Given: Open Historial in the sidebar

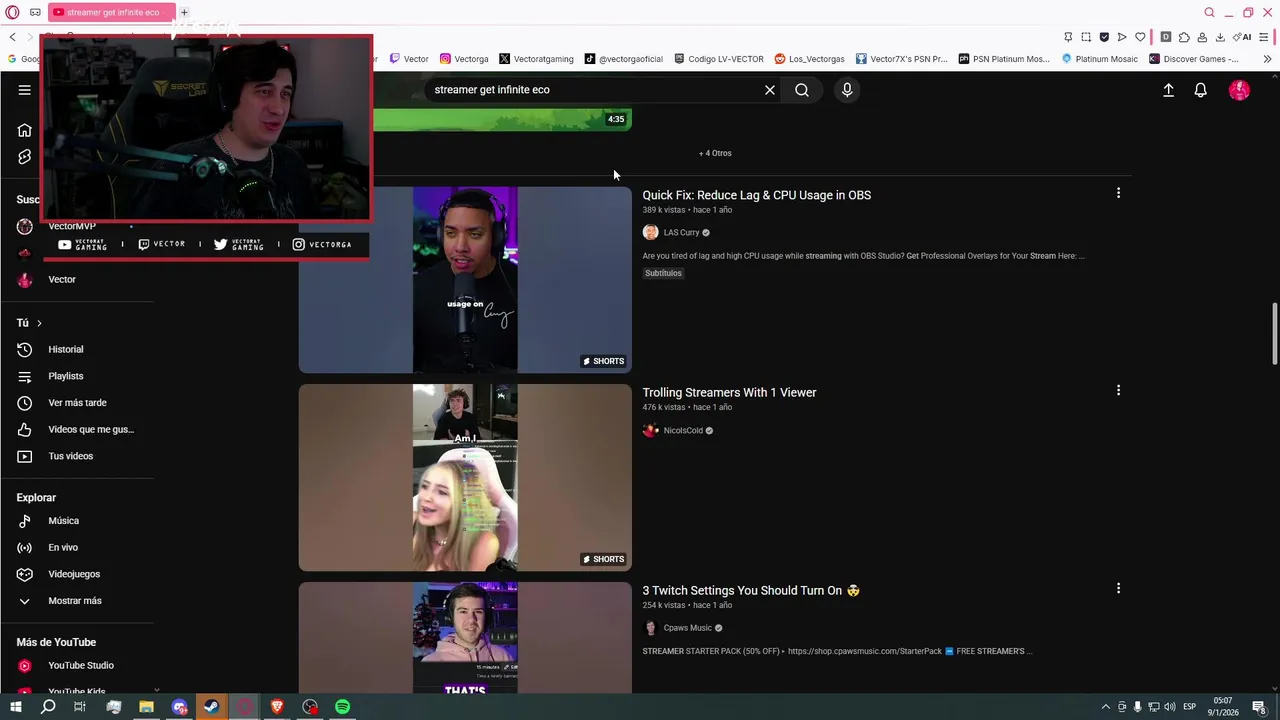Looking at the screenshot, I should pyautogui.click(x=65, y=349).
